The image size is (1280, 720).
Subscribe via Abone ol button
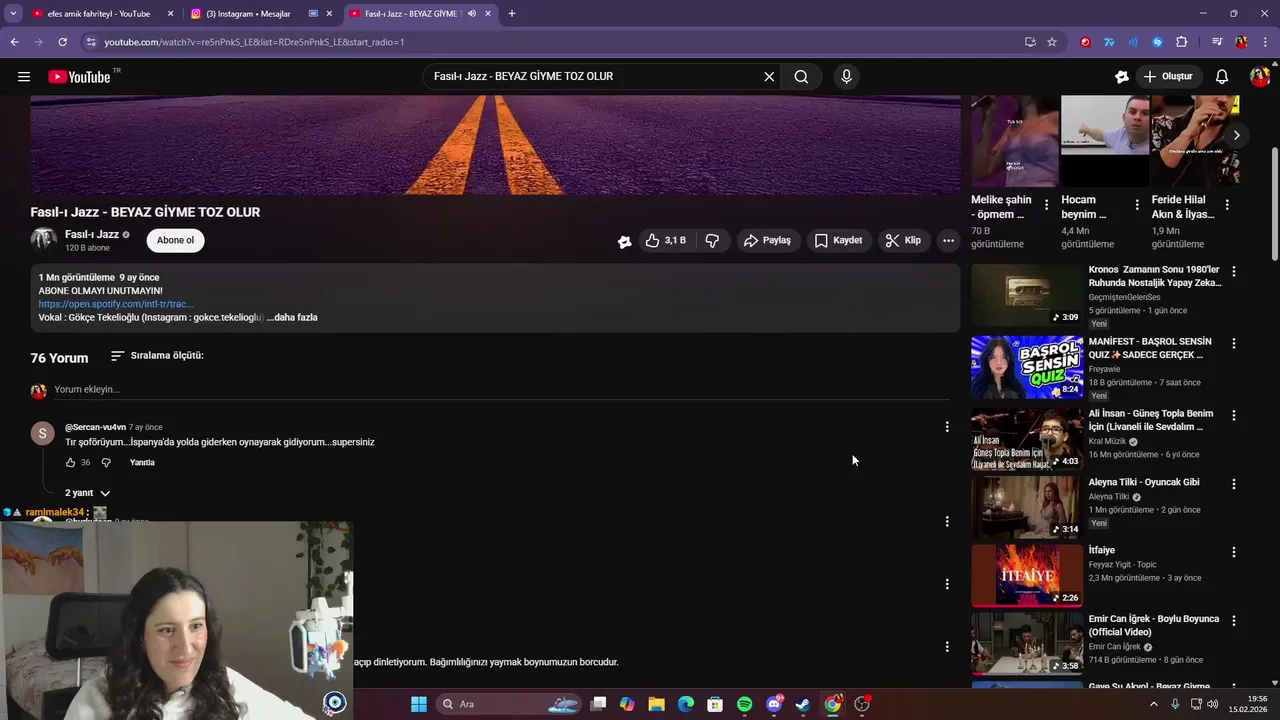pos(175,240)
